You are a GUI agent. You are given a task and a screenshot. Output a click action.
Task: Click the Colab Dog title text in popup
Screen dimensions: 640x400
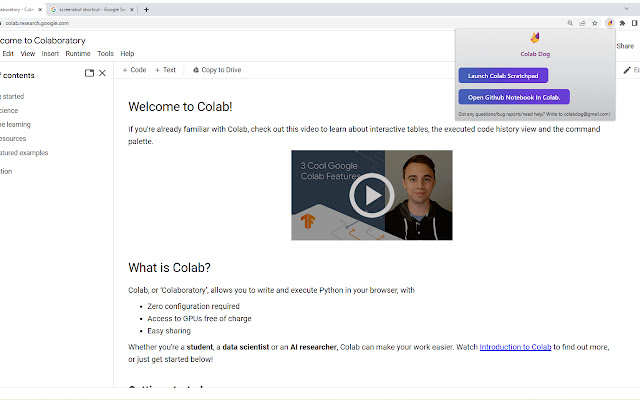point(535,54)
